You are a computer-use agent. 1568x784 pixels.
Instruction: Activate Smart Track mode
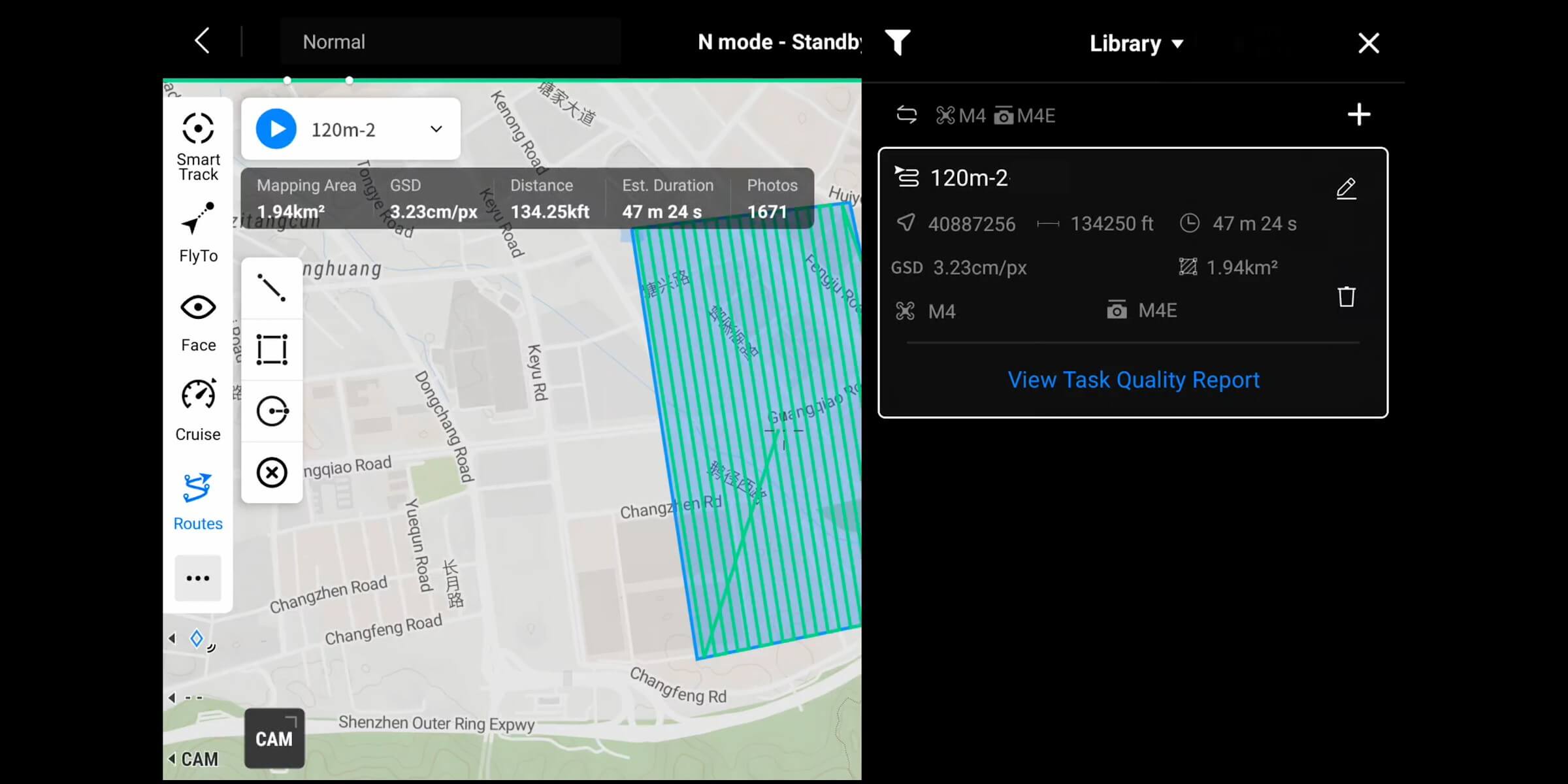(198, 145)
